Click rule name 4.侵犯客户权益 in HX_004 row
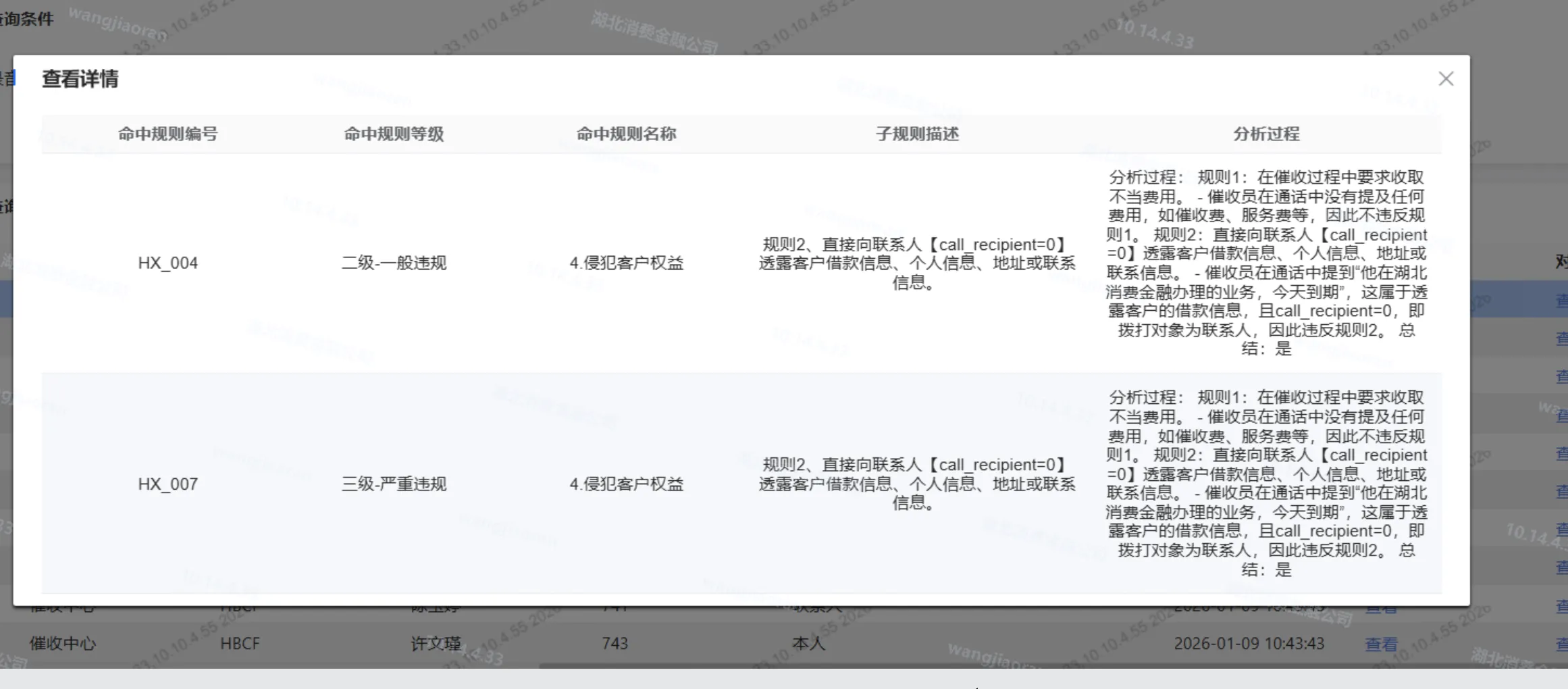 [626, 263]
